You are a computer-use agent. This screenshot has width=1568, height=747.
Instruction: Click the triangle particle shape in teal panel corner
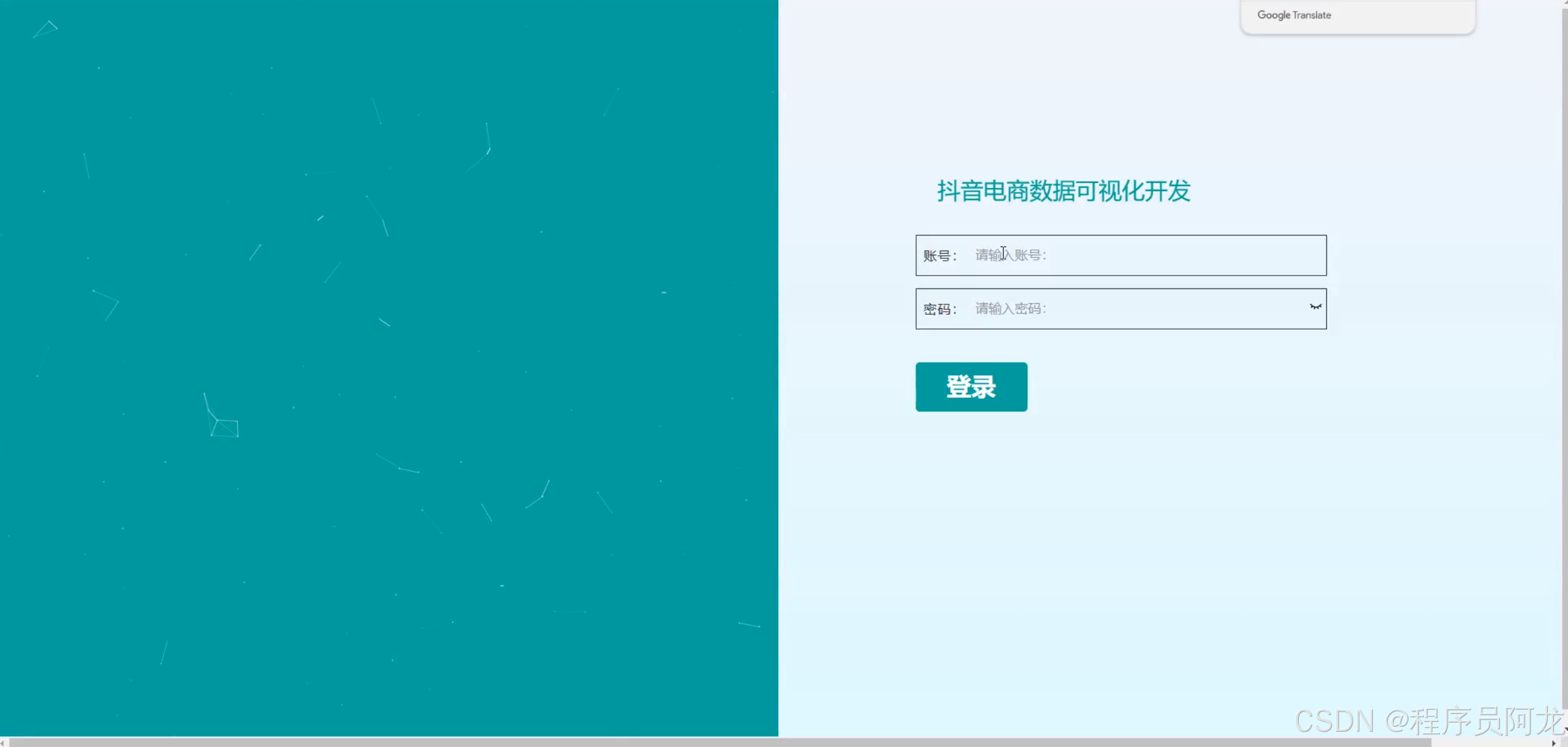pos(46,29)
